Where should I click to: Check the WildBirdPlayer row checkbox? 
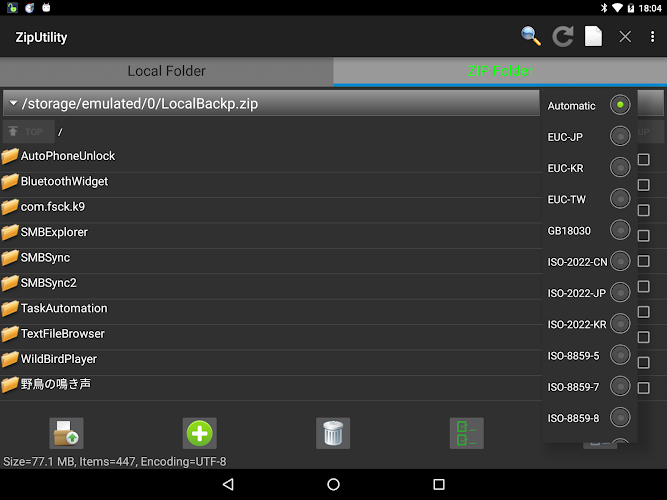click(644, 363)
